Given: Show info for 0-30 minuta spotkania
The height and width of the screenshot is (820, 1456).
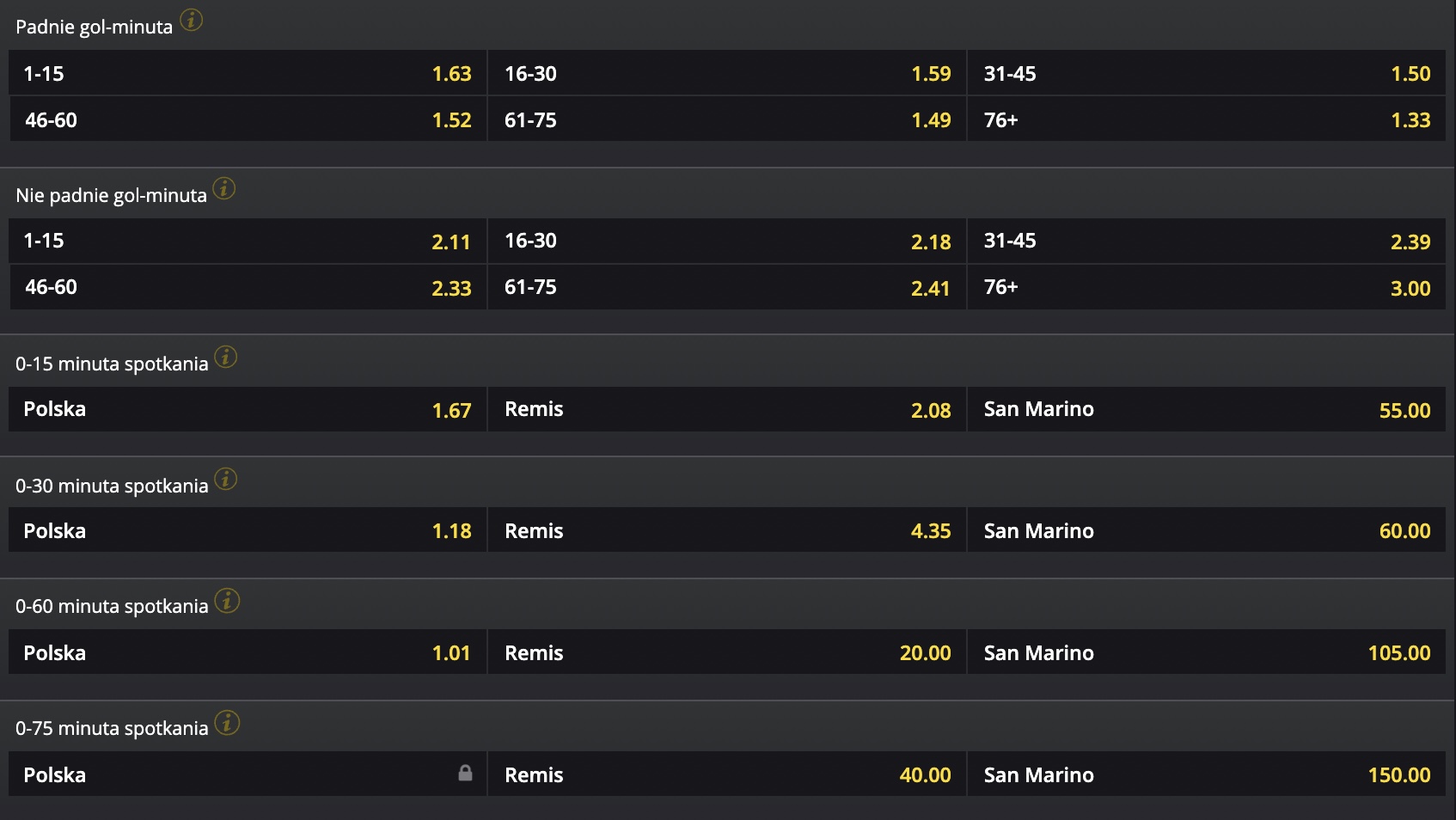Looking at the screenshot, I should click(x=226, y=479).
